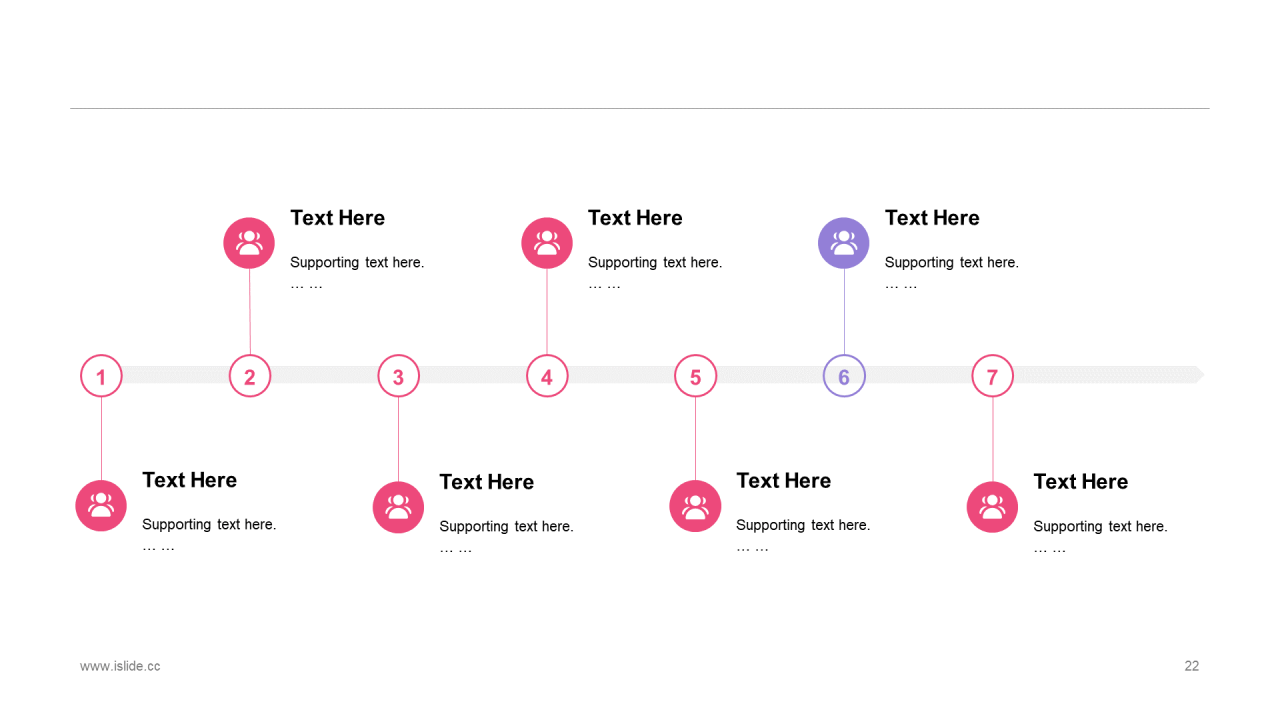The height and width of the screenshot is (720, 1280).
Task: Click the arrow tip of the timeline bar
Action: 1198,375
